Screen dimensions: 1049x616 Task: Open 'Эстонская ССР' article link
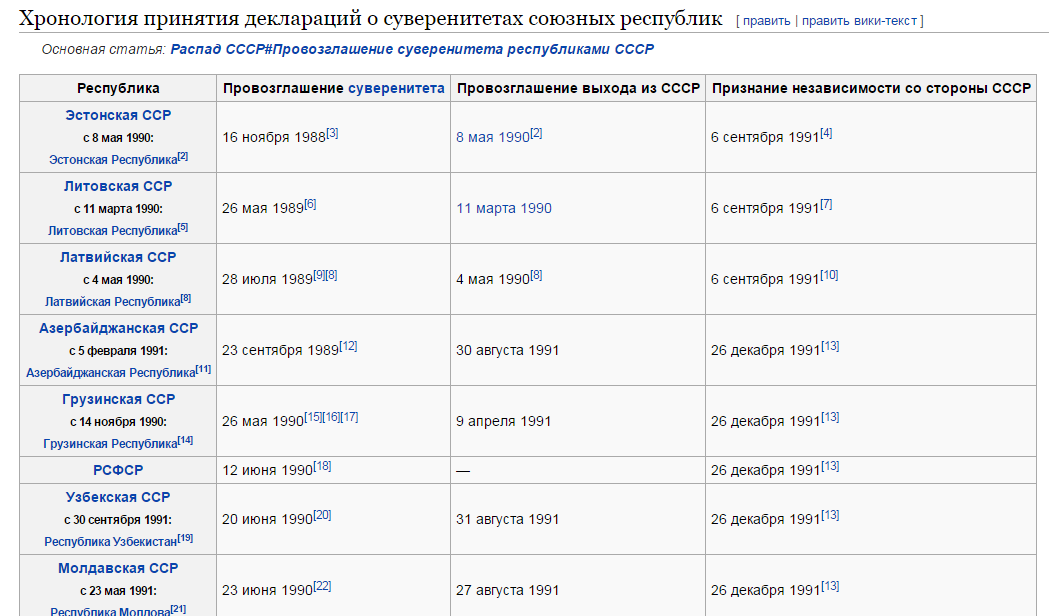[118, 115]
